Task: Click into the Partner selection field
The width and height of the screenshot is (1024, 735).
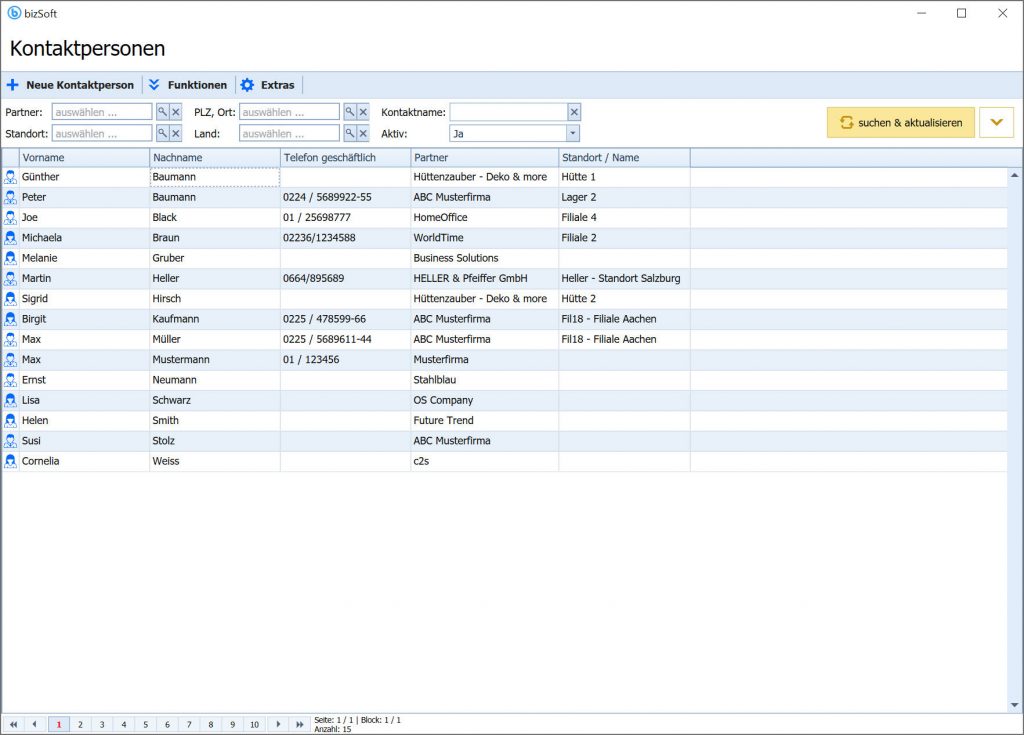Action: pyautogui.click(x=102, y=112)
